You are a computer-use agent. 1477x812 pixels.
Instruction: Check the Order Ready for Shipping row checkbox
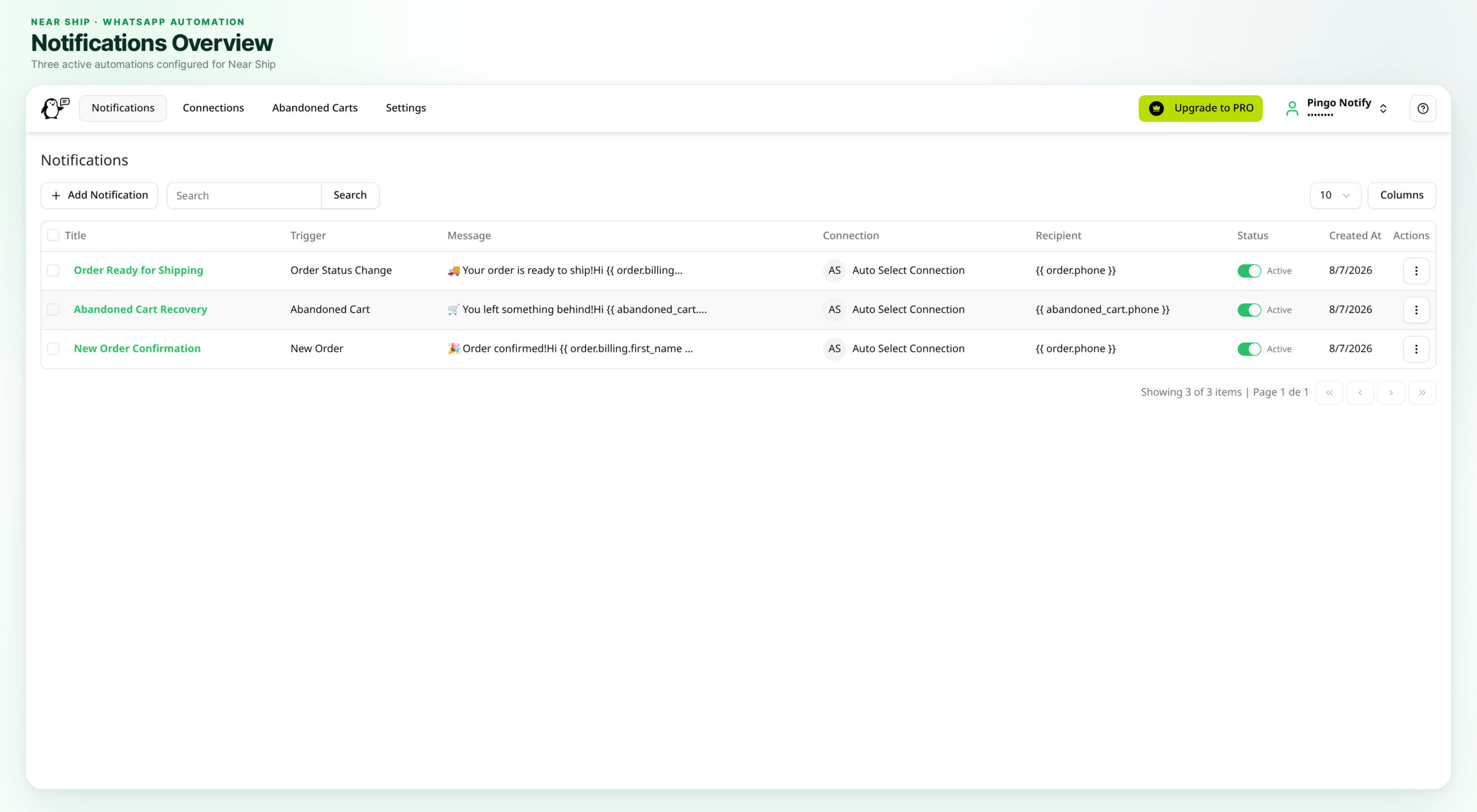point(53,270)
